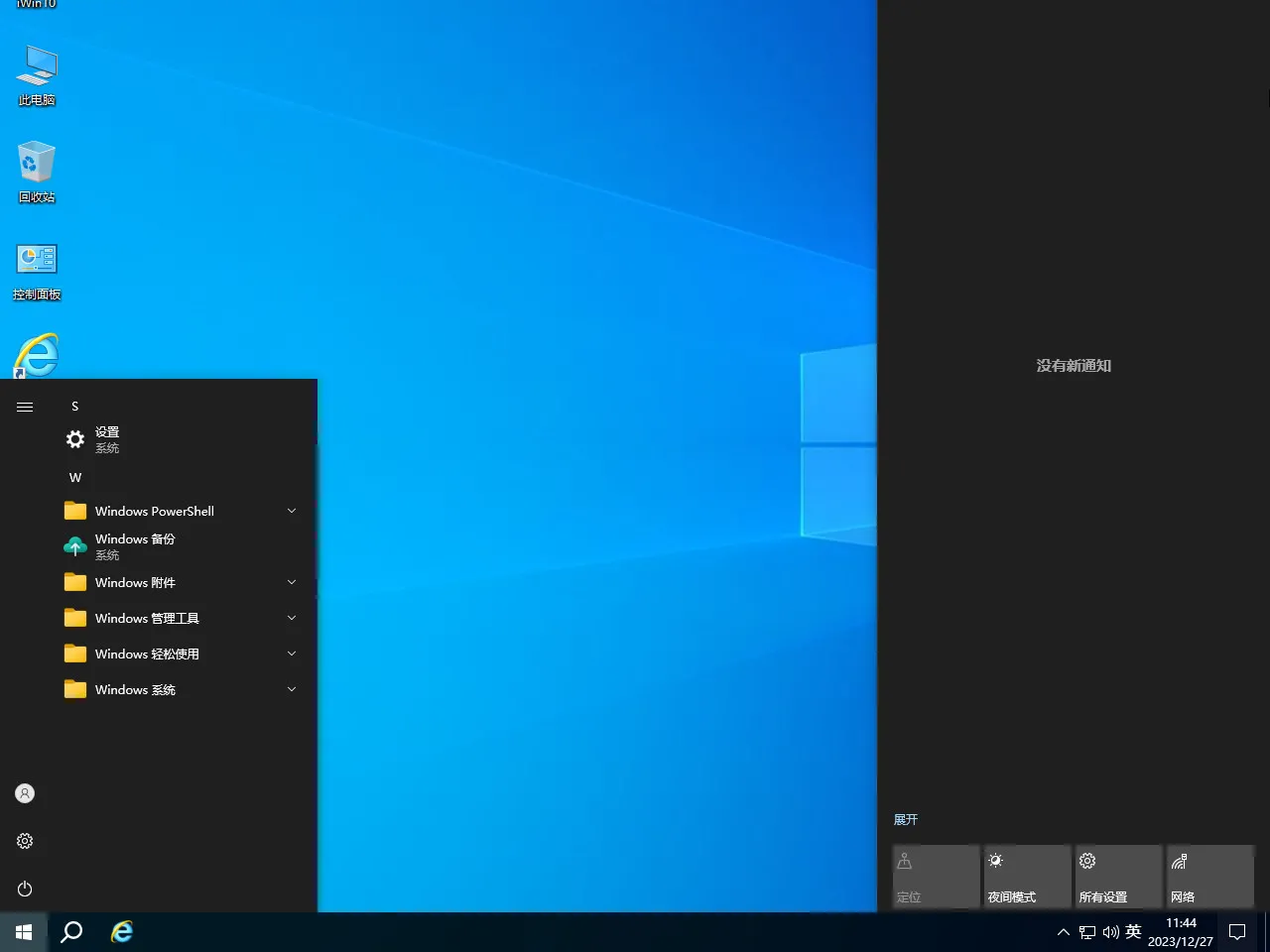Click the network icon in the system tray
Image resolution: width=1270 pixels, height=952 pixels.
tap(1088, 931)
